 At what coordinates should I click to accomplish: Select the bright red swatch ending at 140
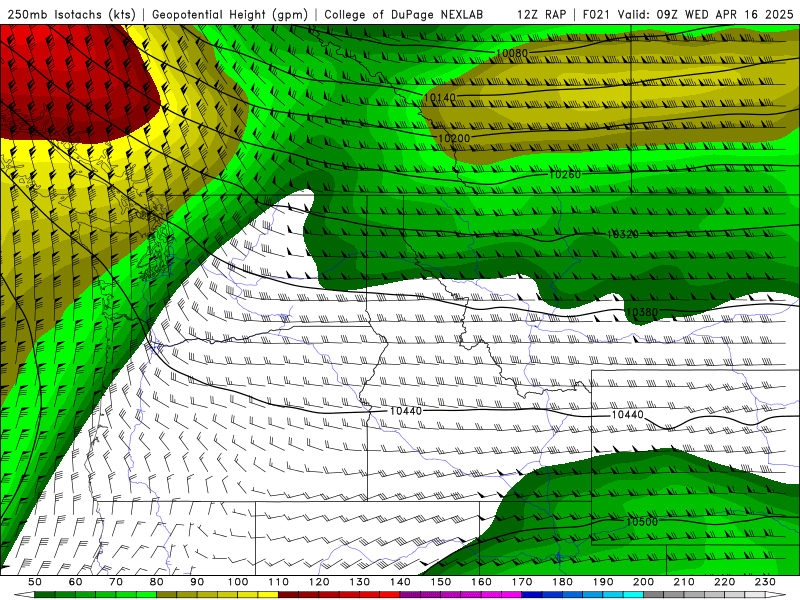tap(390, 595)
